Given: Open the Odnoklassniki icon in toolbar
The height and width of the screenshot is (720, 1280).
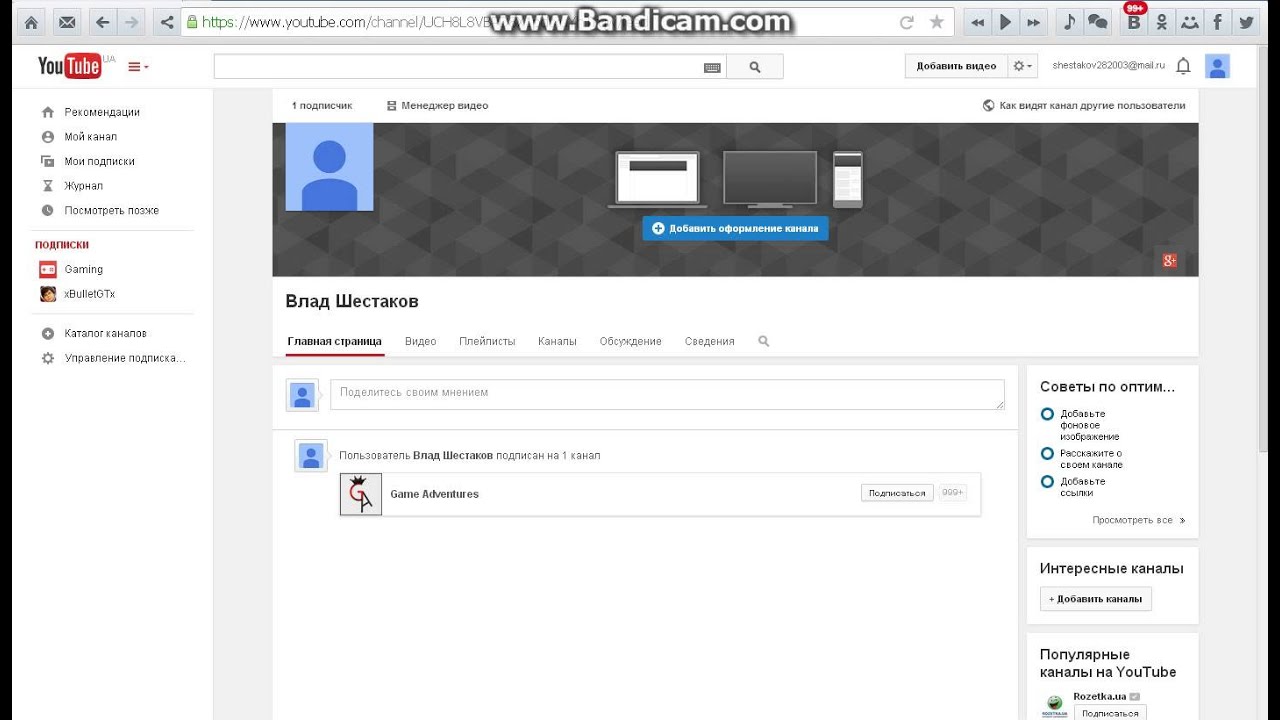Looking at the screenshot, I should click(1161, 22).
